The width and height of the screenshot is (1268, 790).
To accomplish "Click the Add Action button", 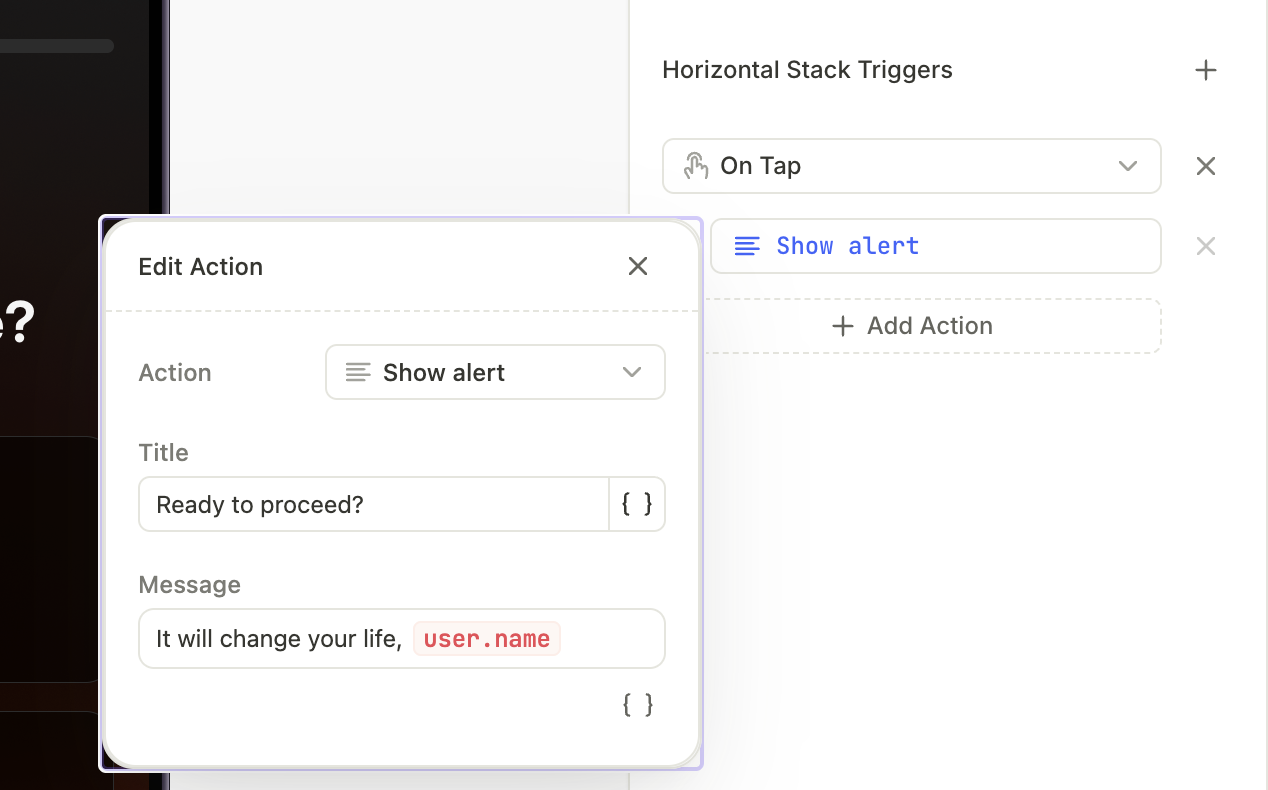I will 912,326.
